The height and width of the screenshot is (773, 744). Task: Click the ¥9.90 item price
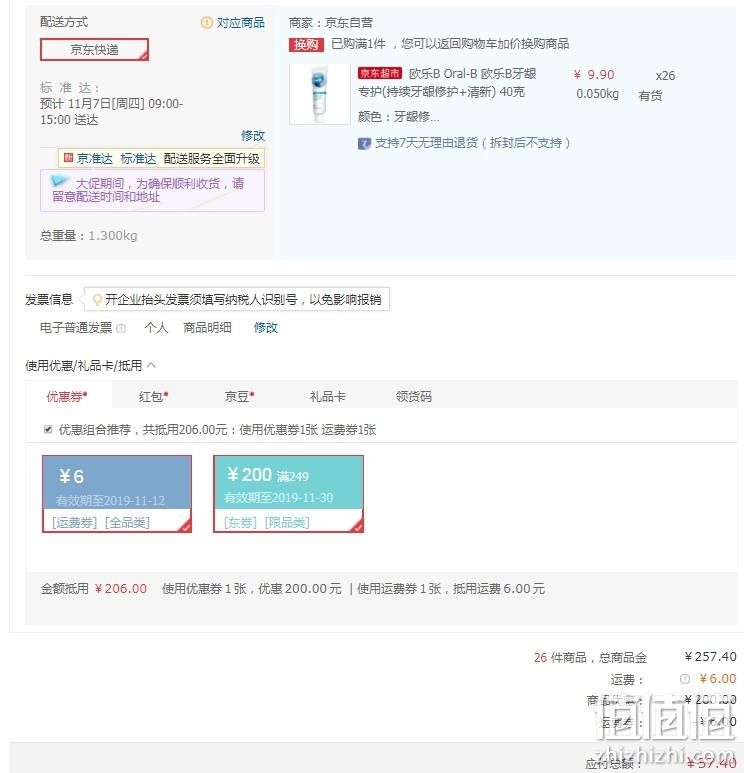tap(594, 75)
